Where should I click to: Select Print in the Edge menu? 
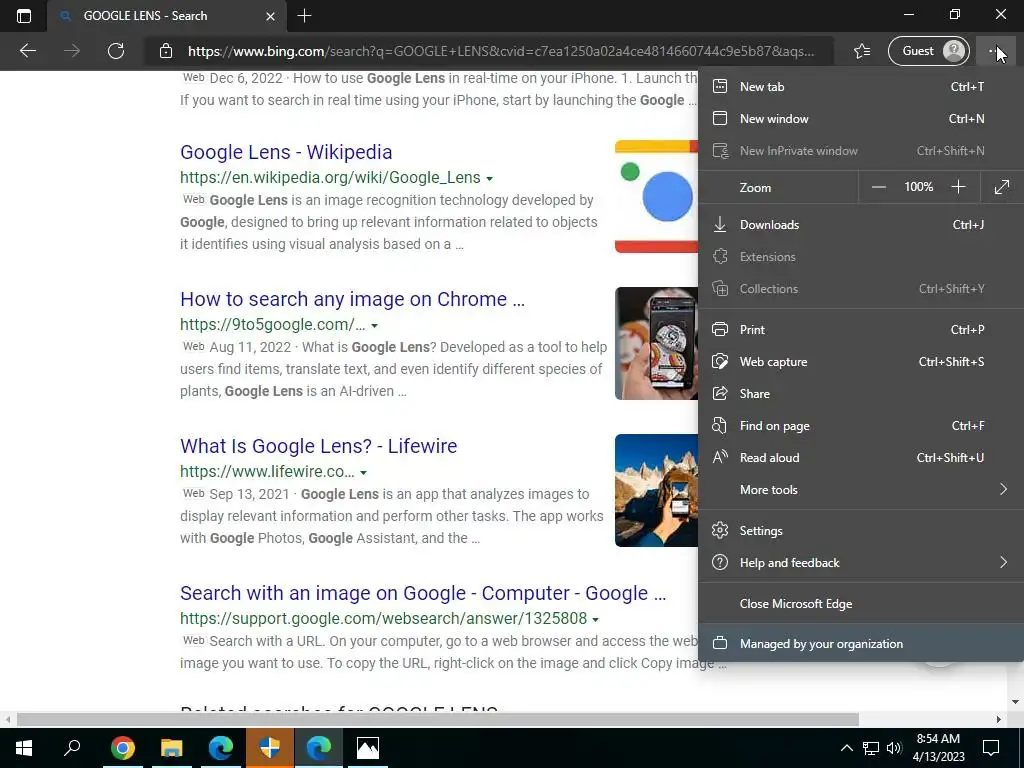pos(861,330)
